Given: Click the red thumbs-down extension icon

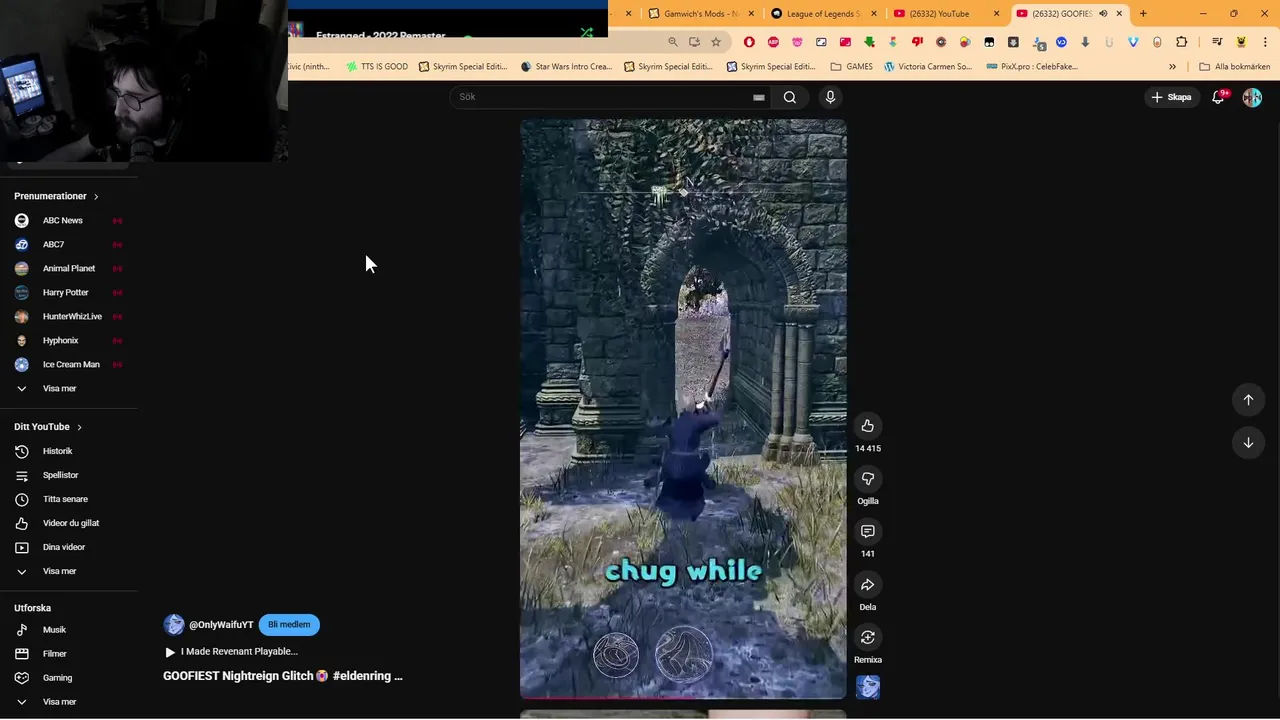Looking at the screenshot, I should [x=917, y=42].
